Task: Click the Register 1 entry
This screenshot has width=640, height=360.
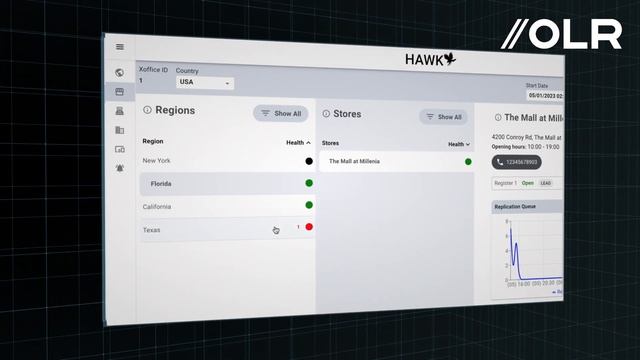Action: coord(527,183)
